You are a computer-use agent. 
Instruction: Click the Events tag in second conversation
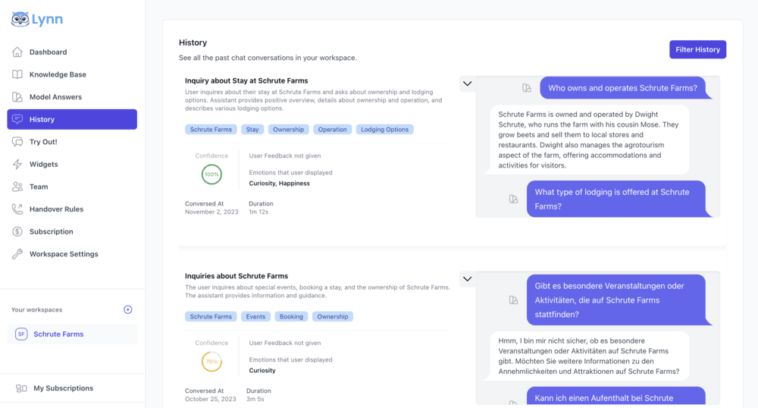click(256, 317)
